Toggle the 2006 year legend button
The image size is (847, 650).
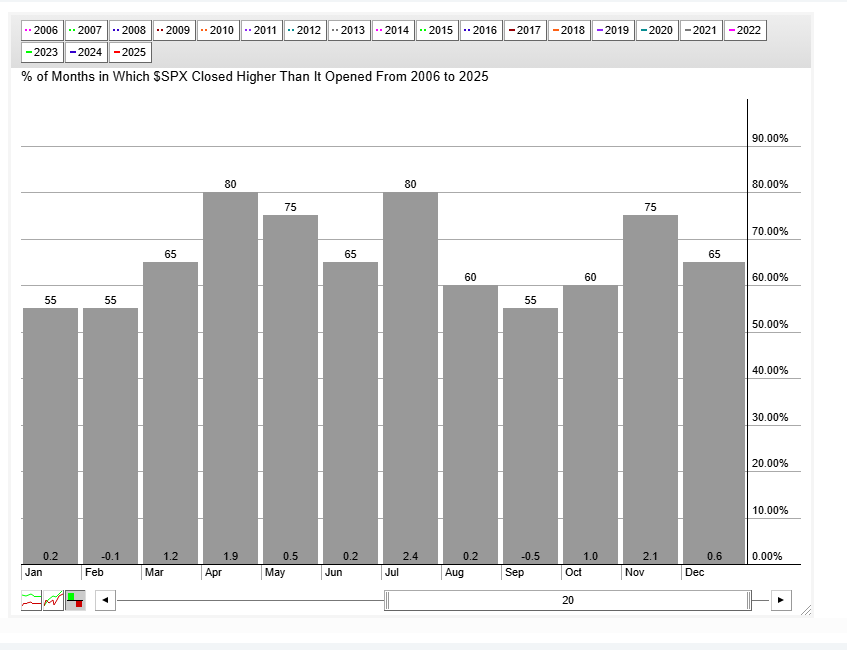point(42,30)
